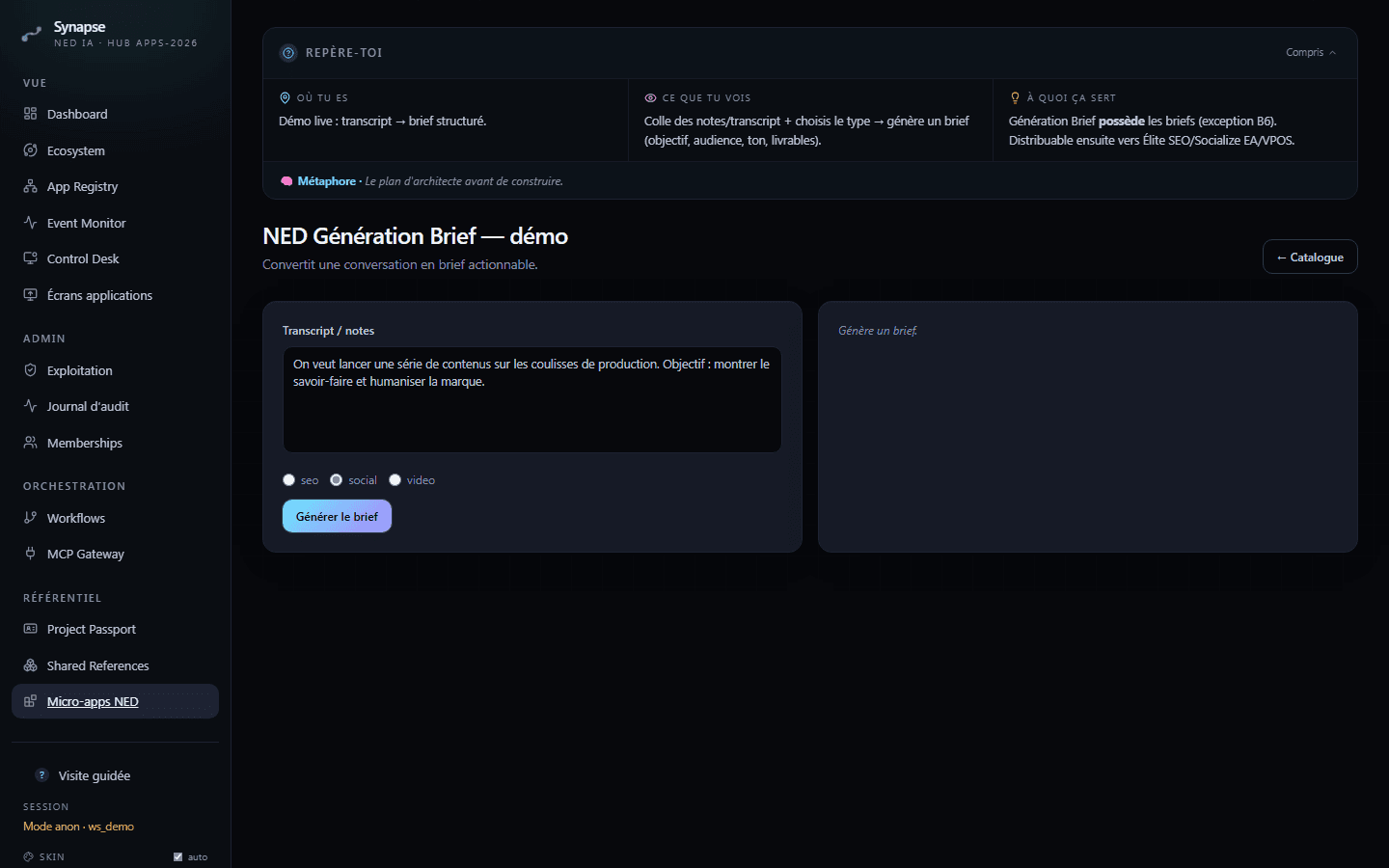
Task: Click the Journal d'audit activity icon
Action: click(30, 406)
